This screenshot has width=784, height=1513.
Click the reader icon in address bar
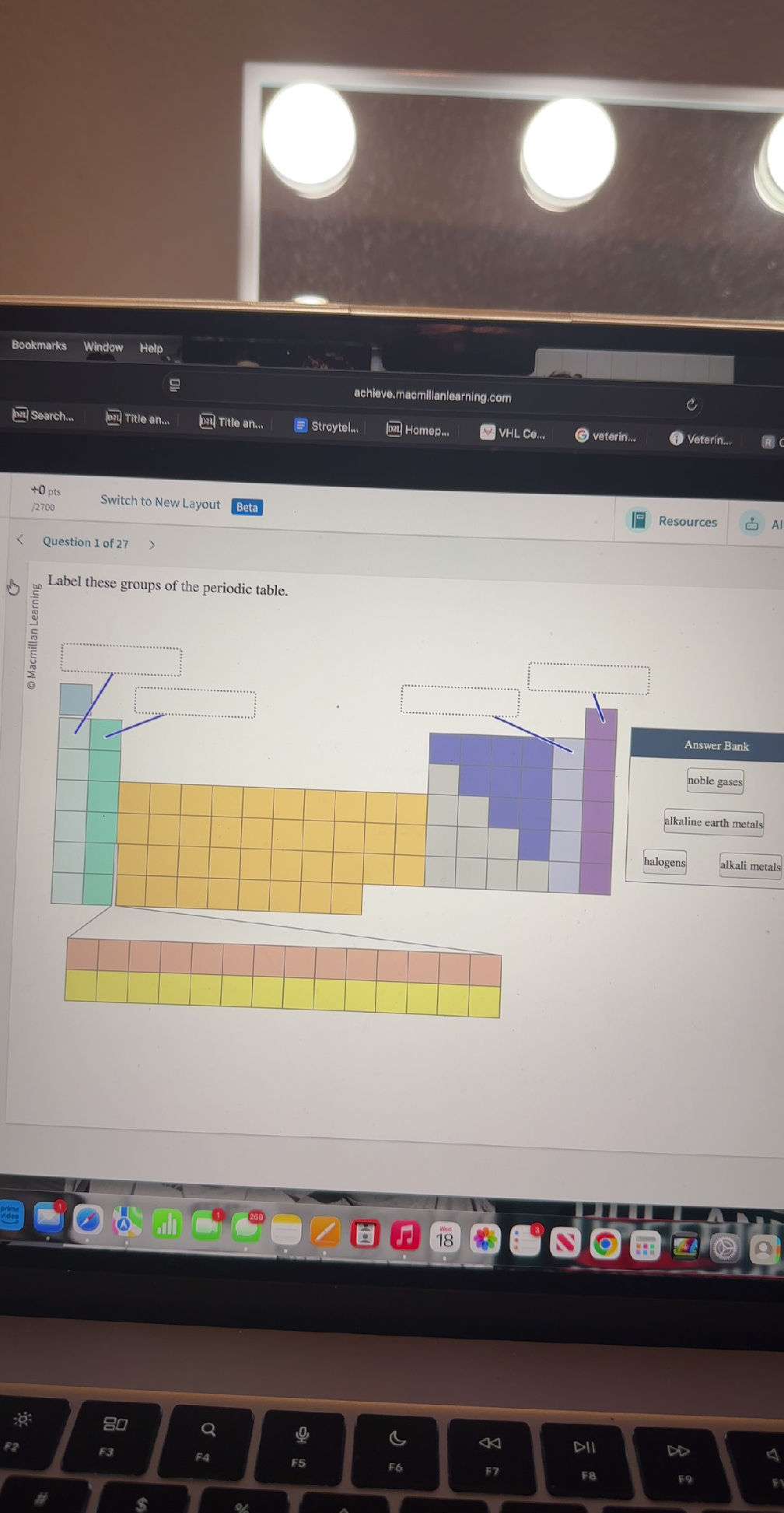(x=174, y=384)
